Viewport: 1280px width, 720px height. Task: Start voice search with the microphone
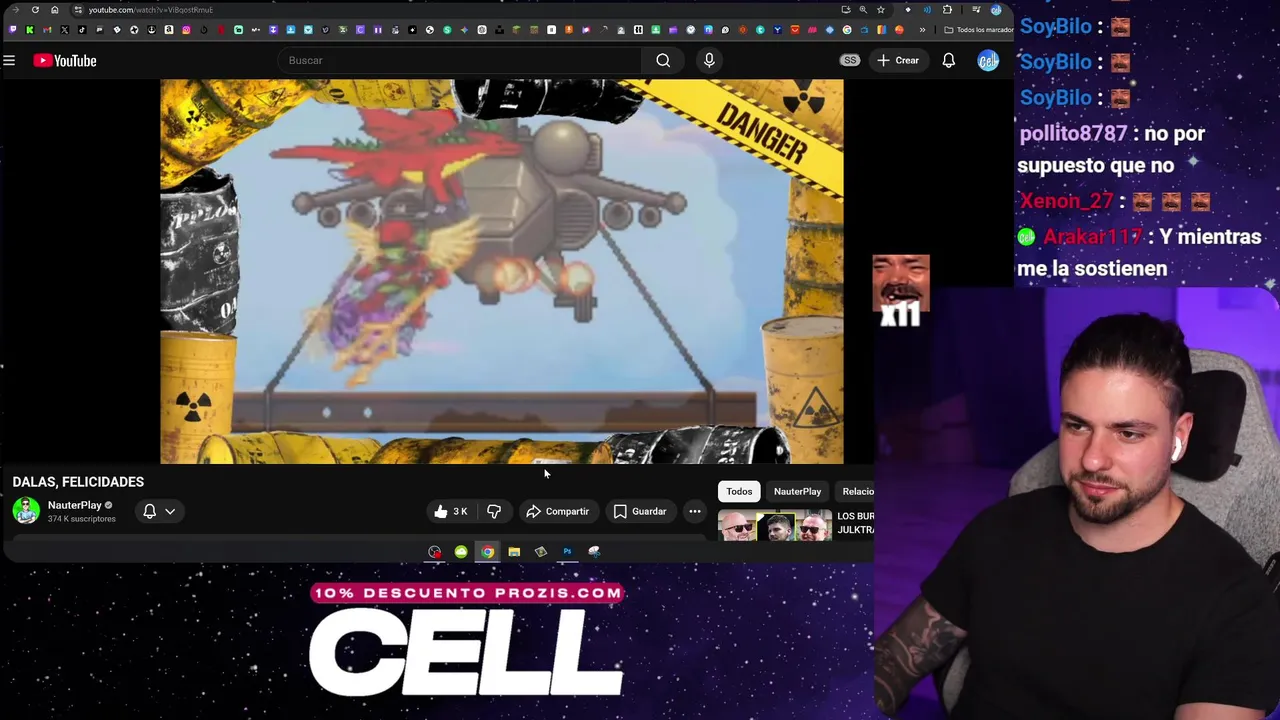709,61
